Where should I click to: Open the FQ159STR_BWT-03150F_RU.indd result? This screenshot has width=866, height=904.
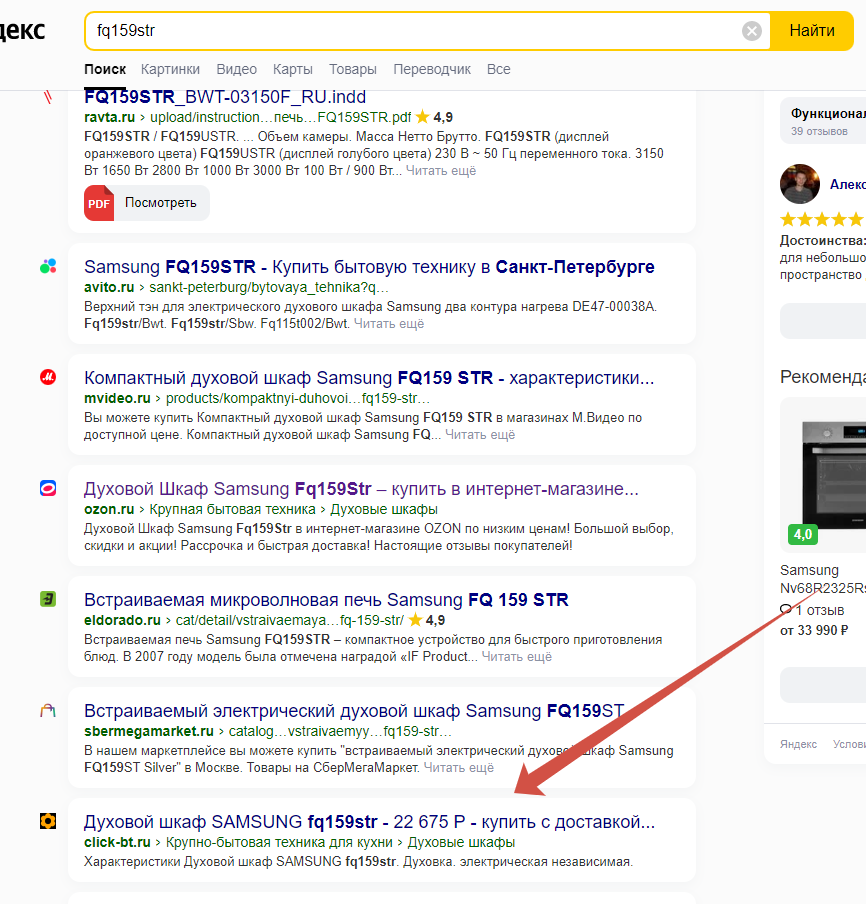point(225,97)
